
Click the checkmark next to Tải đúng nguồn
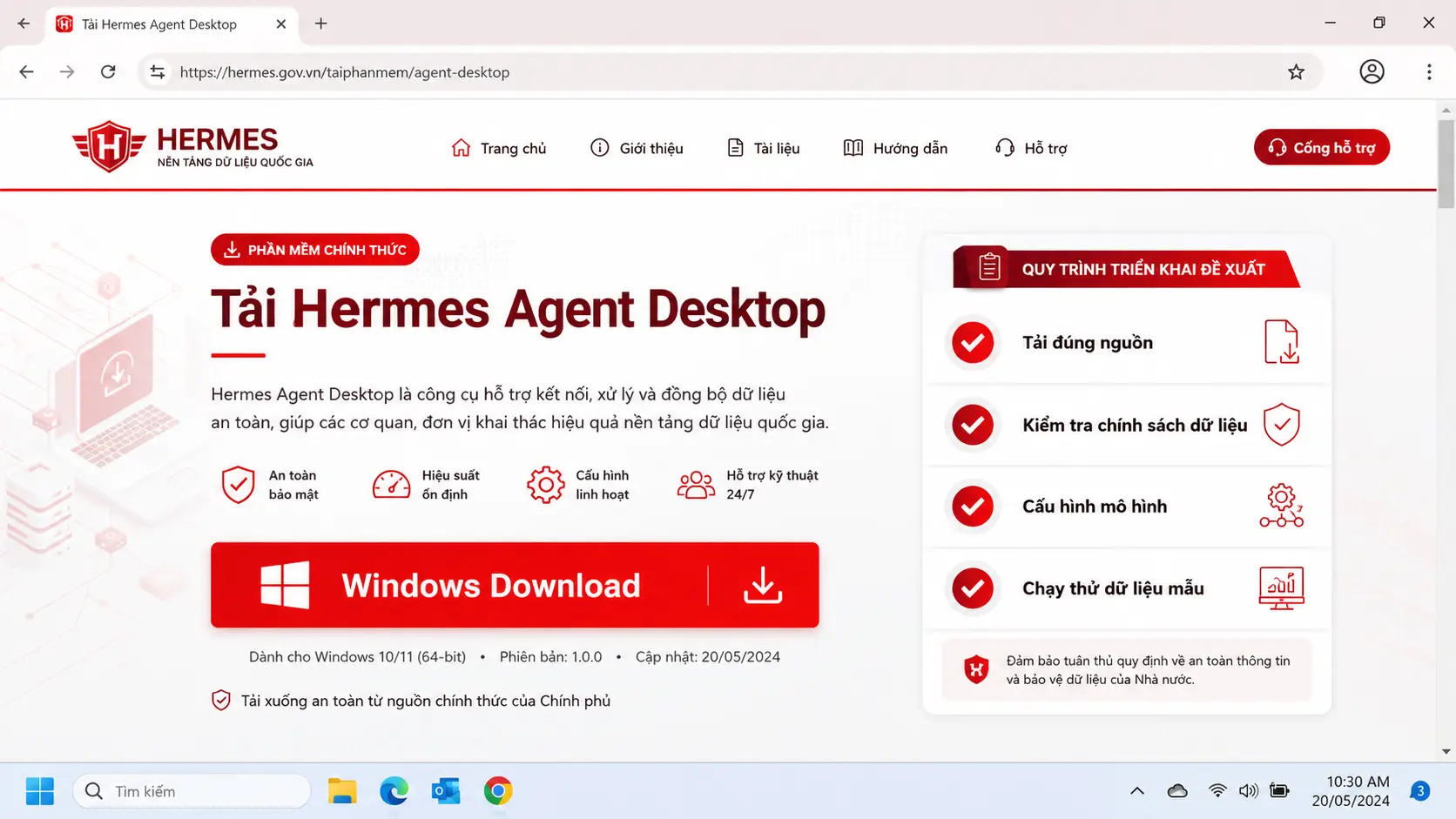tap(973, 343)
